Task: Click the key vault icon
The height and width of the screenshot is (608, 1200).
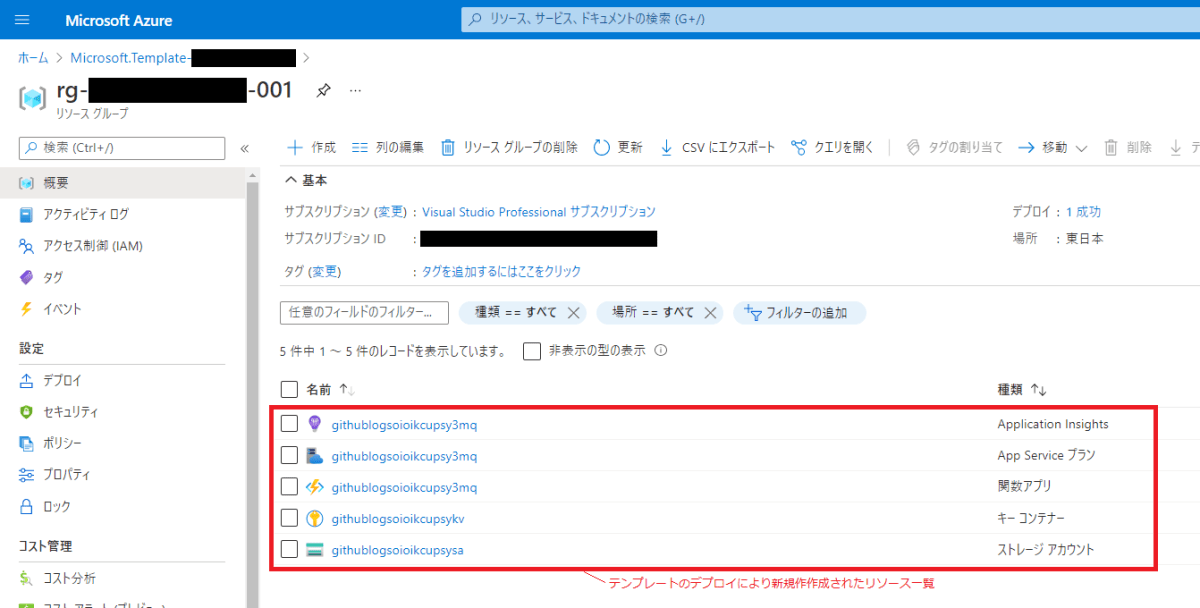Action: pos(315,518)
